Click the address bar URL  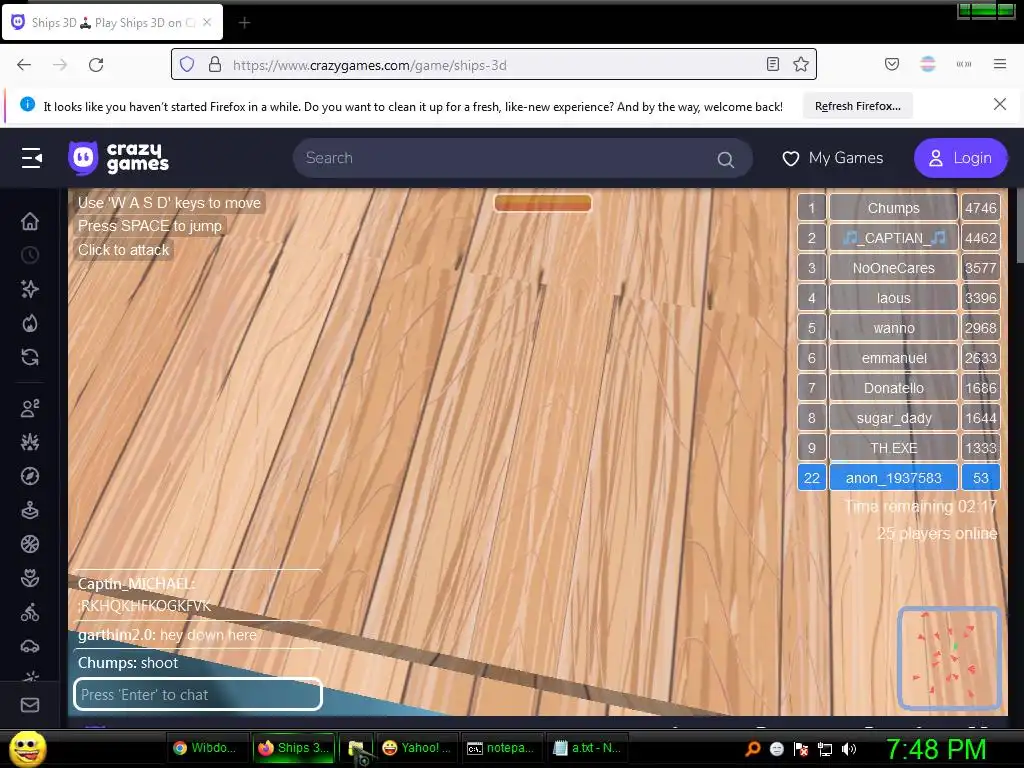point(370,65)
